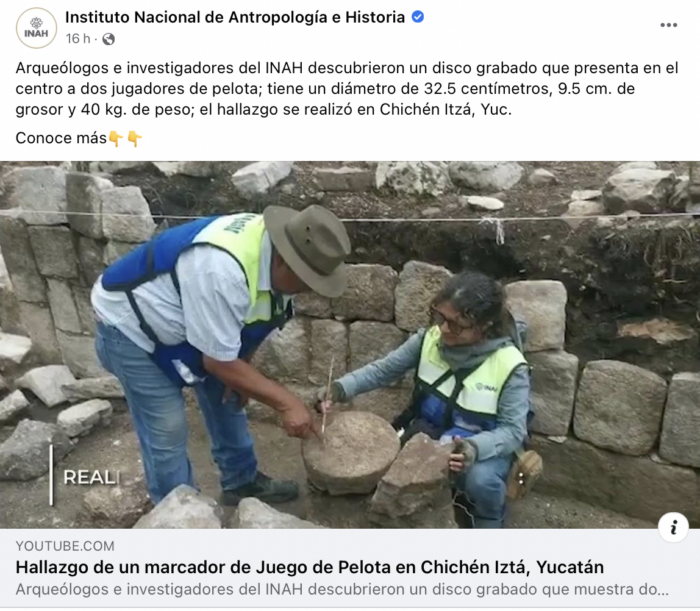Click the post text about Chichén Itzá

pos(347,88)
